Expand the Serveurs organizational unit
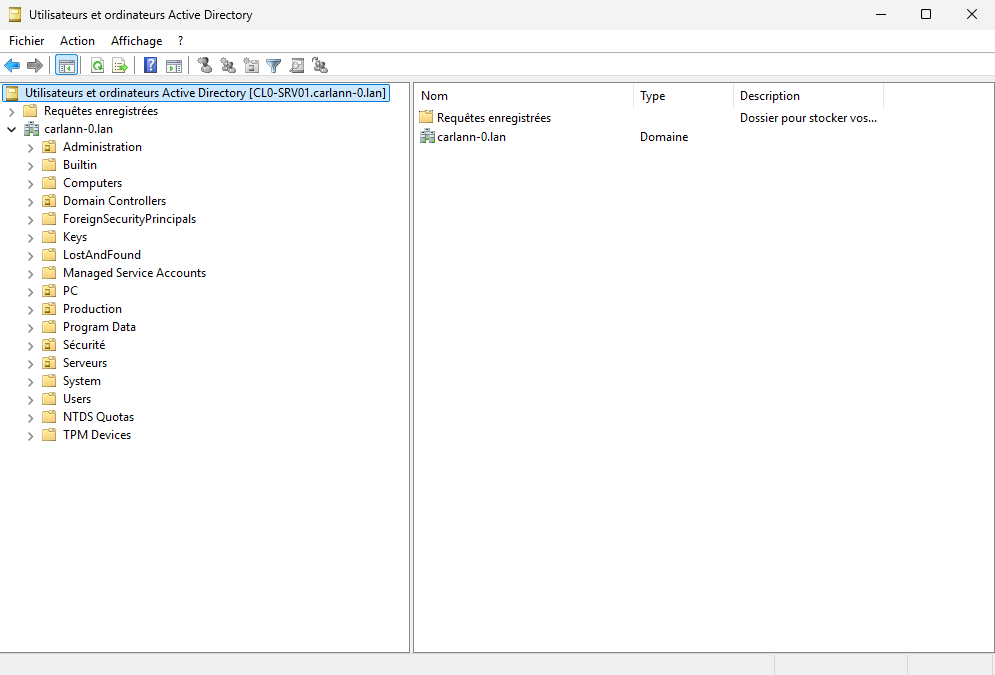The width and height of the screenshot is (995, 675). [x=30, y=364]
